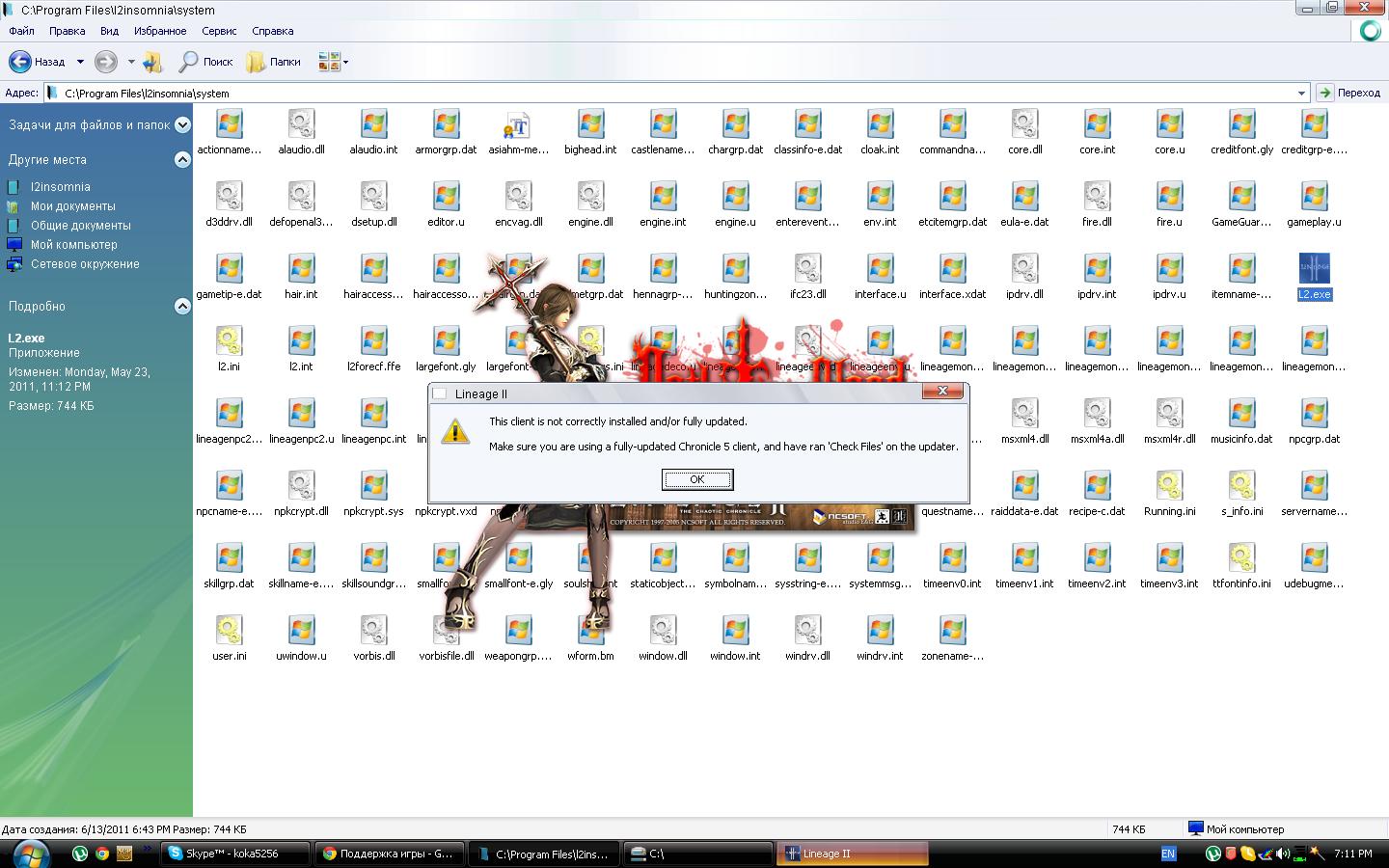The image size is (1389, 868).
Task: Open the Сервис menu
Action: [x=220, y=31]
